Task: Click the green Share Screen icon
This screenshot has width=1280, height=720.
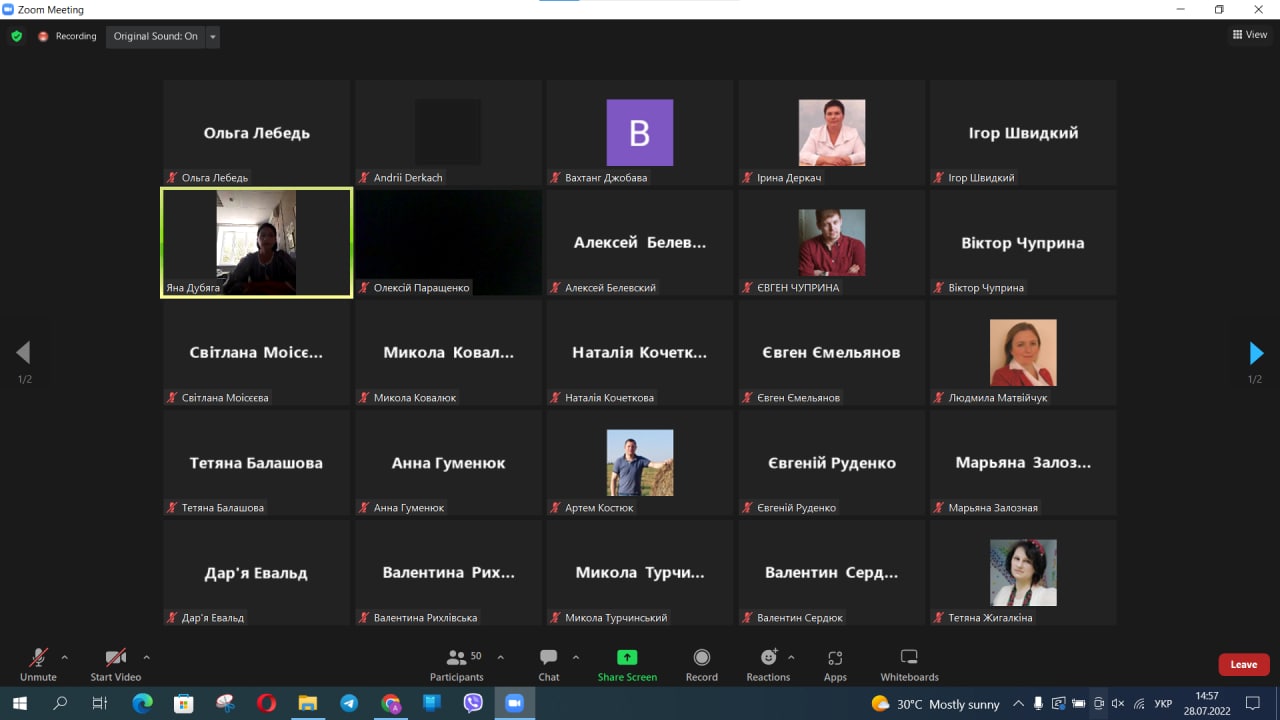Action: point(627,658)
